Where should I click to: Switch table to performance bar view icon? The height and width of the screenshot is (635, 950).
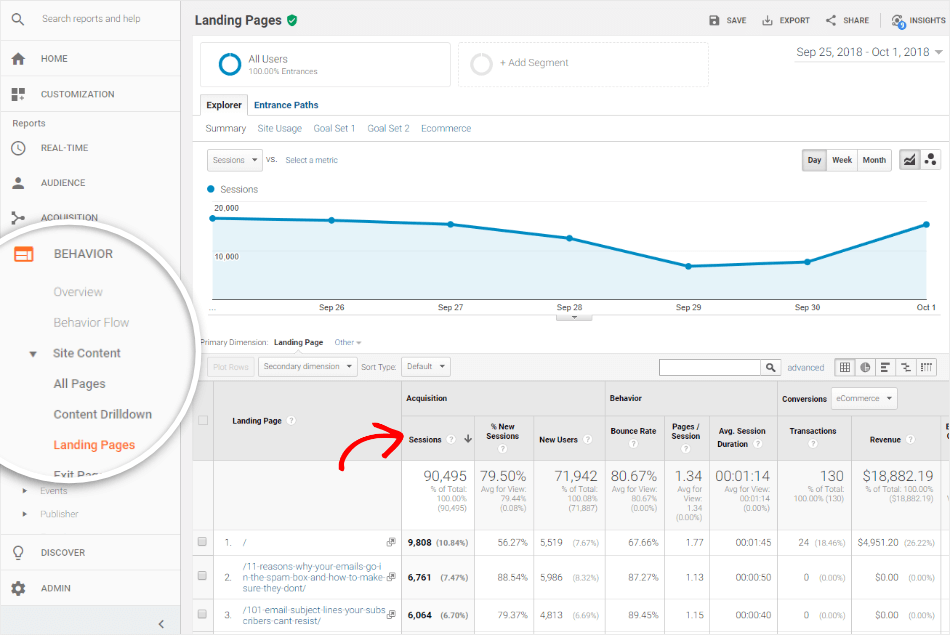tap(886, 367)
